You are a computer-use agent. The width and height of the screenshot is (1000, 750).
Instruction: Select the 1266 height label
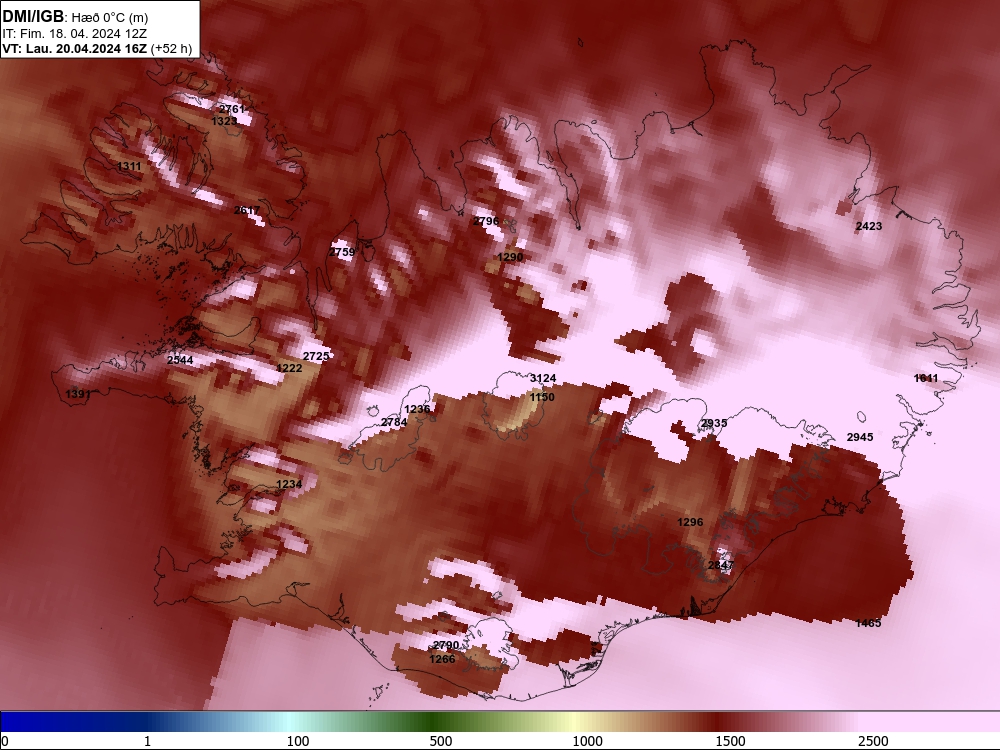point(442,659)
